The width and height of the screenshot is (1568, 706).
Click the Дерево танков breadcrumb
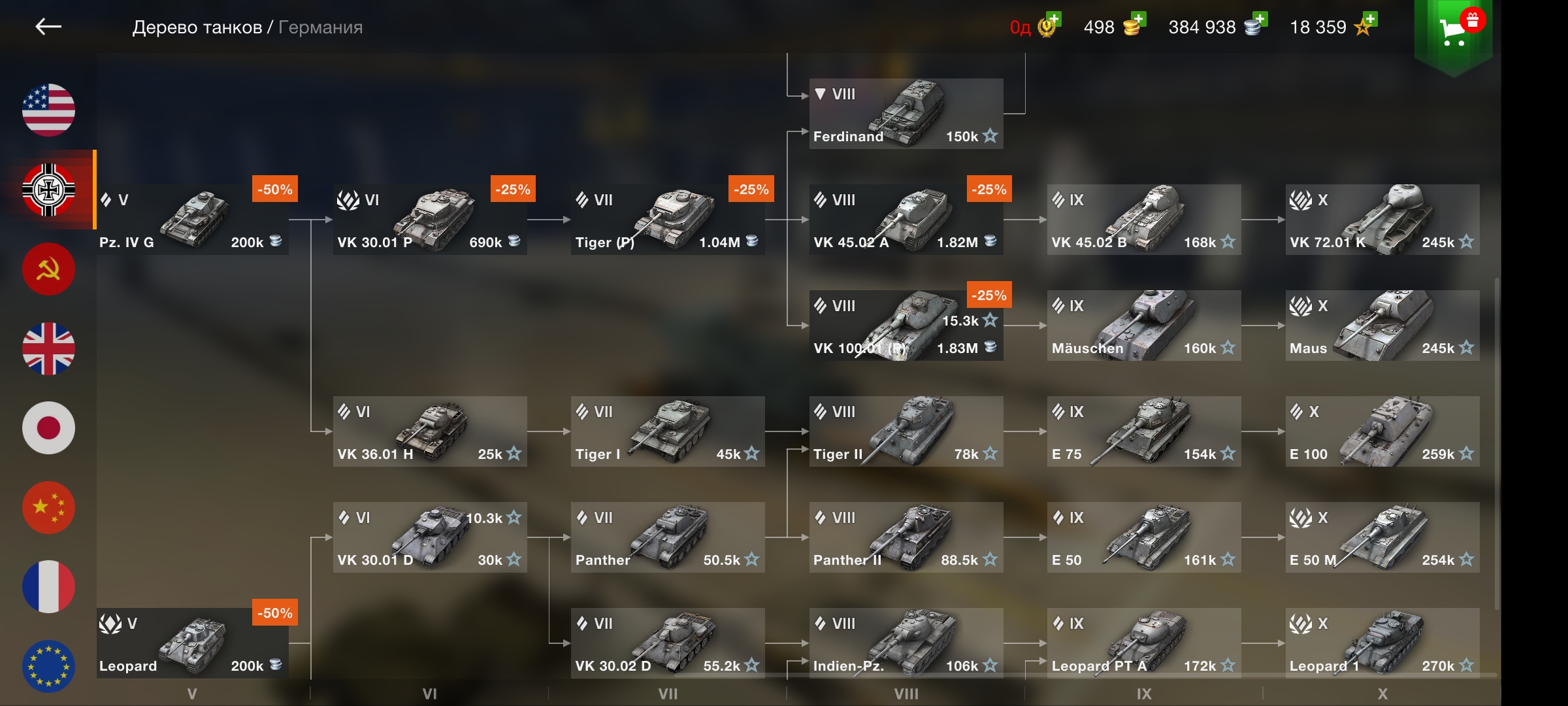click(x=197, y=27)
